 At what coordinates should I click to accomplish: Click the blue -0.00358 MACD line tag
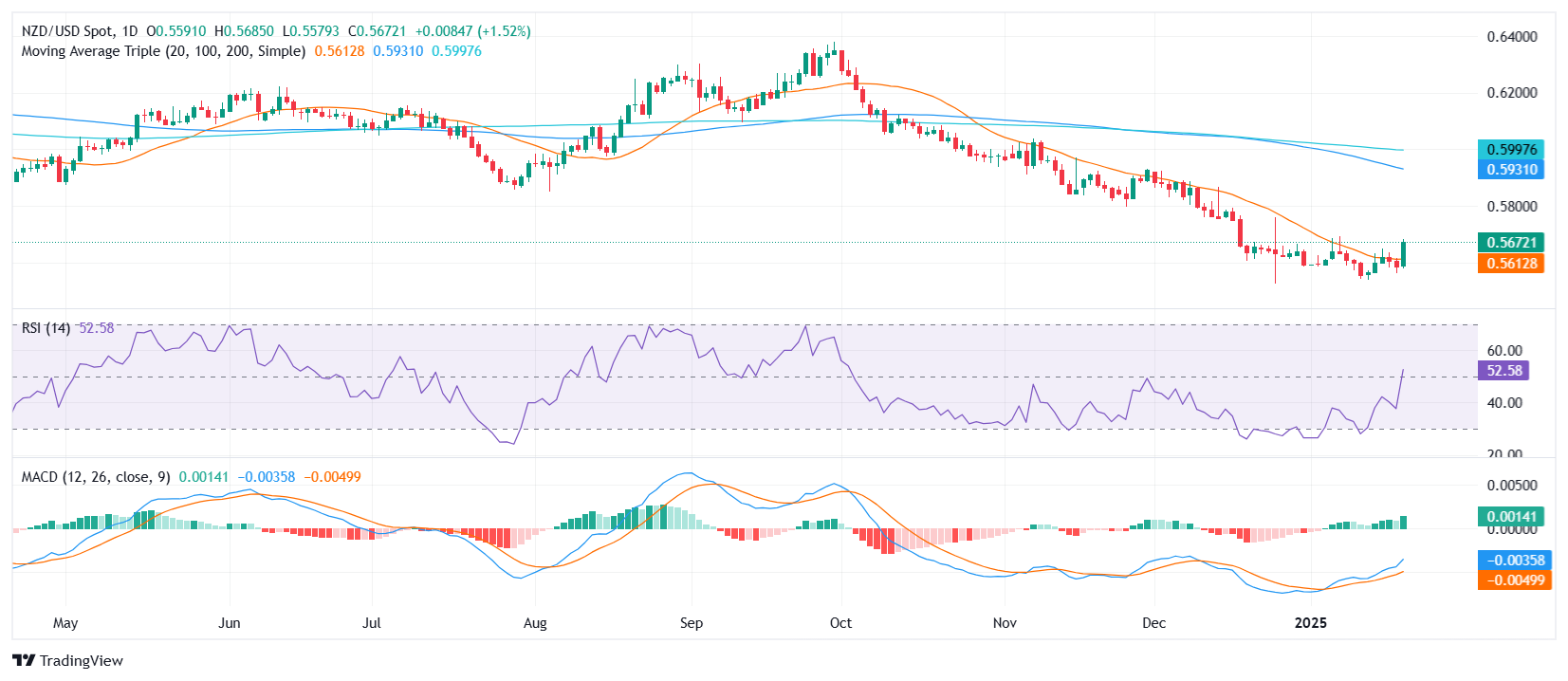[1515, 561]
